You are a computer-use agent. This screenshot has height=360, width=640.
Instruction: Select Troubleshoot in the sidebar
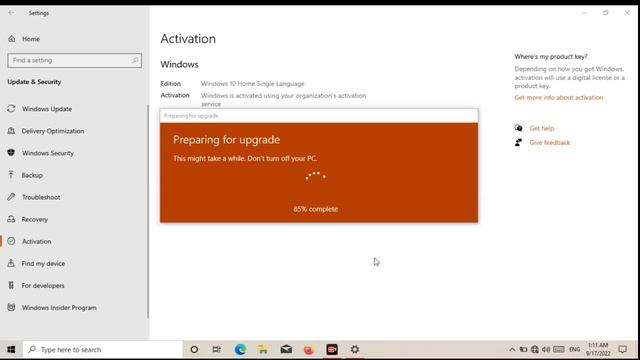[41, 197]
